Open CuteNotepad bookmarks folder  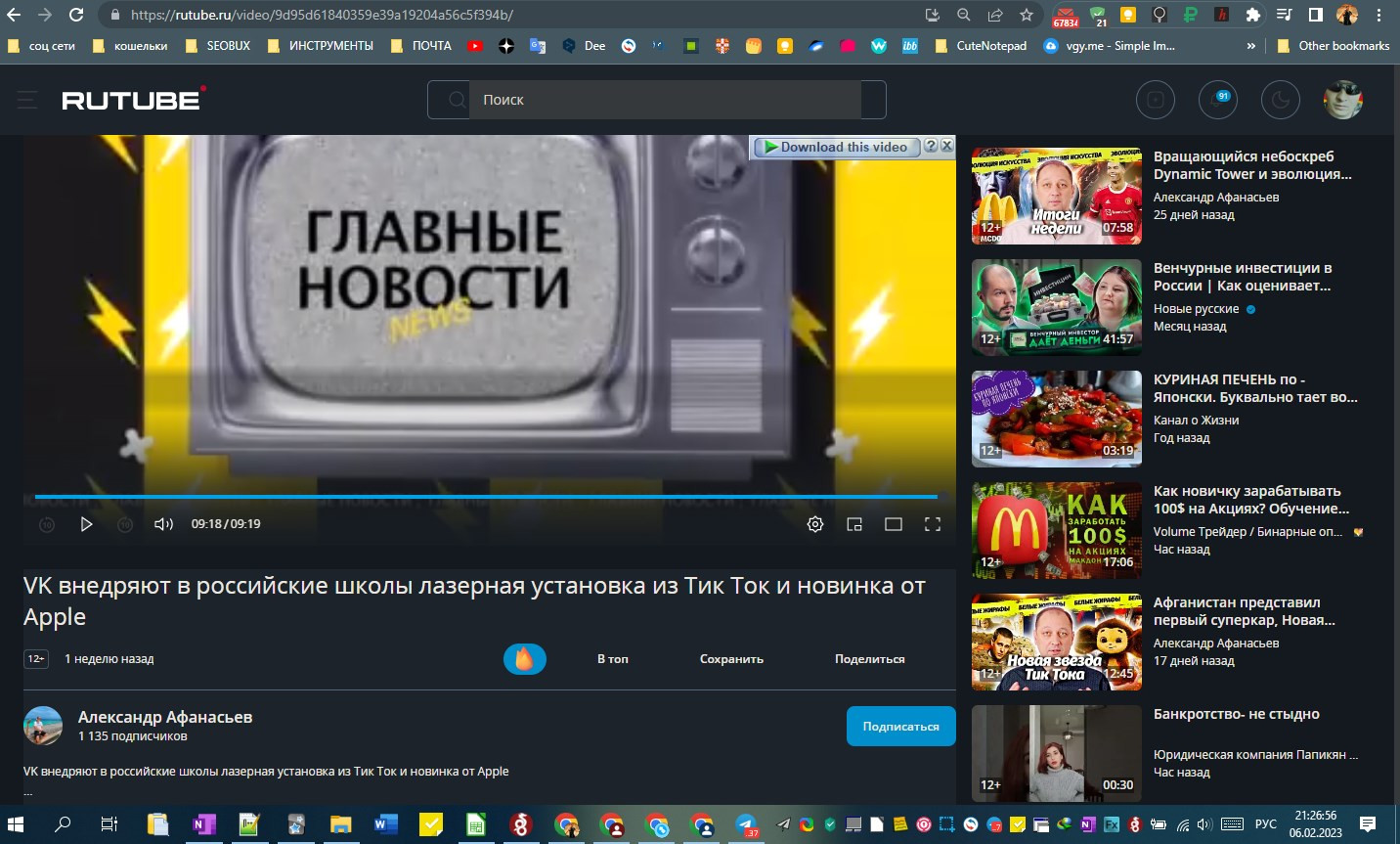pos(981,46)
